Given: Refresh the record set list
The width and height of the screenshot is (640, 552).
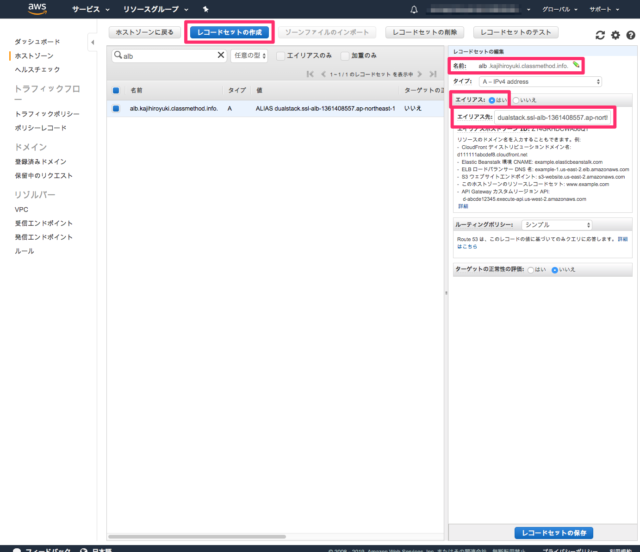Looking at the screenshot, I should click(x=599, y=34).
